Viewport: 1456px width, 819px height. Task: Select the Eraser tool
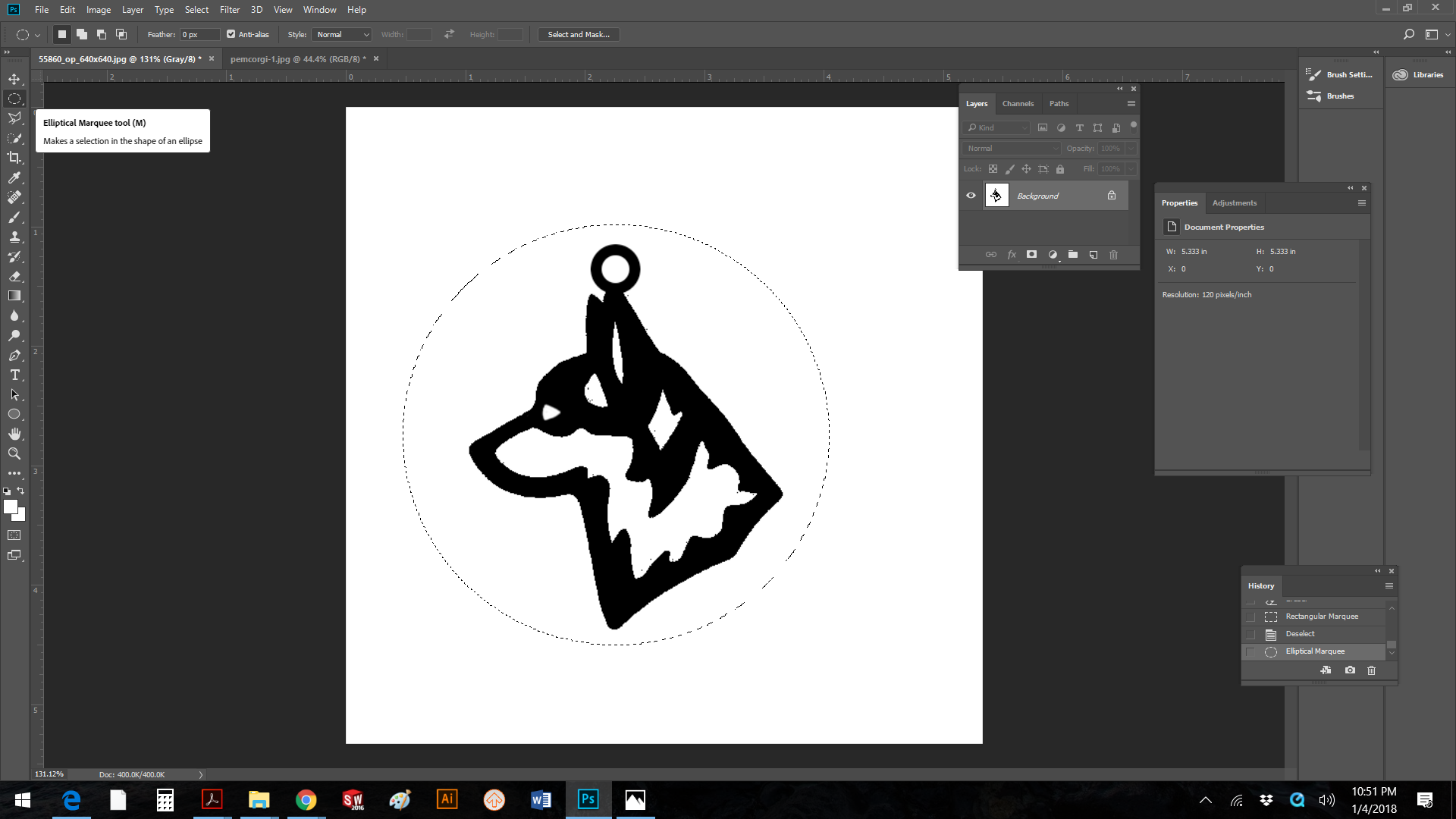pyautogui.click(x=14, y=276)
